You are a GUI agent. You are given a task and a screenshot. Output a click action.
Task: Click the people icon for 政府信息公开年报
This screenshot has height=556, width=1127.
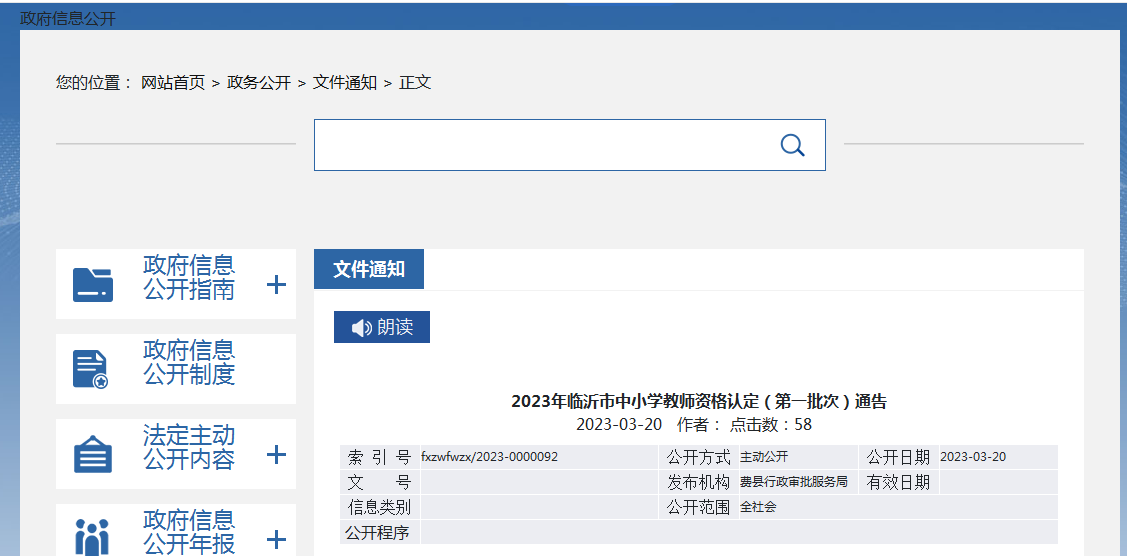click(x=92, y=538)
